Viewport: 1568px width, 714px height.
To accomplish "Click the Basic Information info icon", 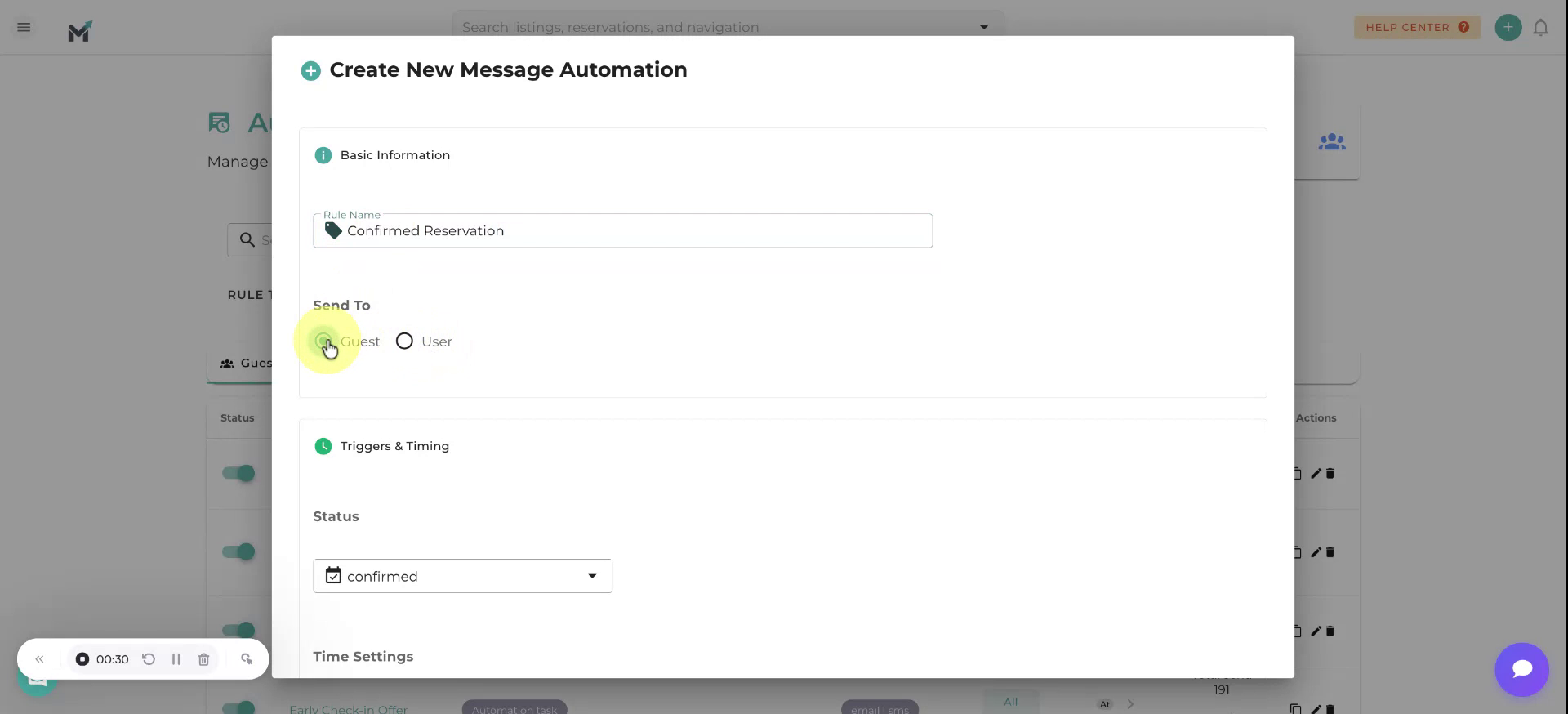I will (323, 155).
